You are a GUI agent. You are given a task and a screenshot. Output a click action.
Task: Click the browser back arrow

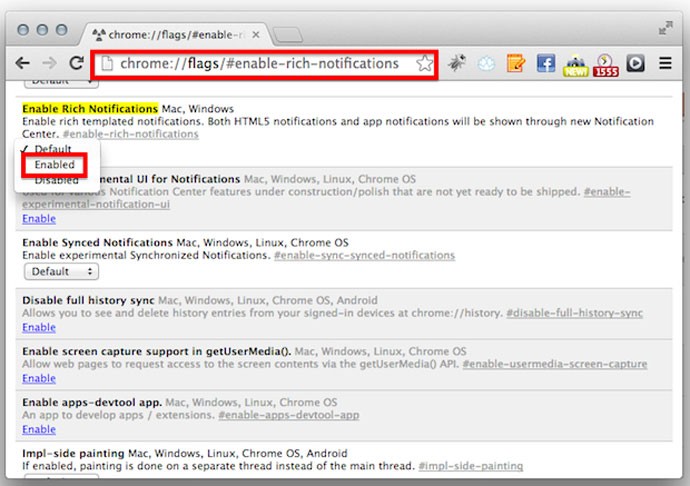point(21,63)
